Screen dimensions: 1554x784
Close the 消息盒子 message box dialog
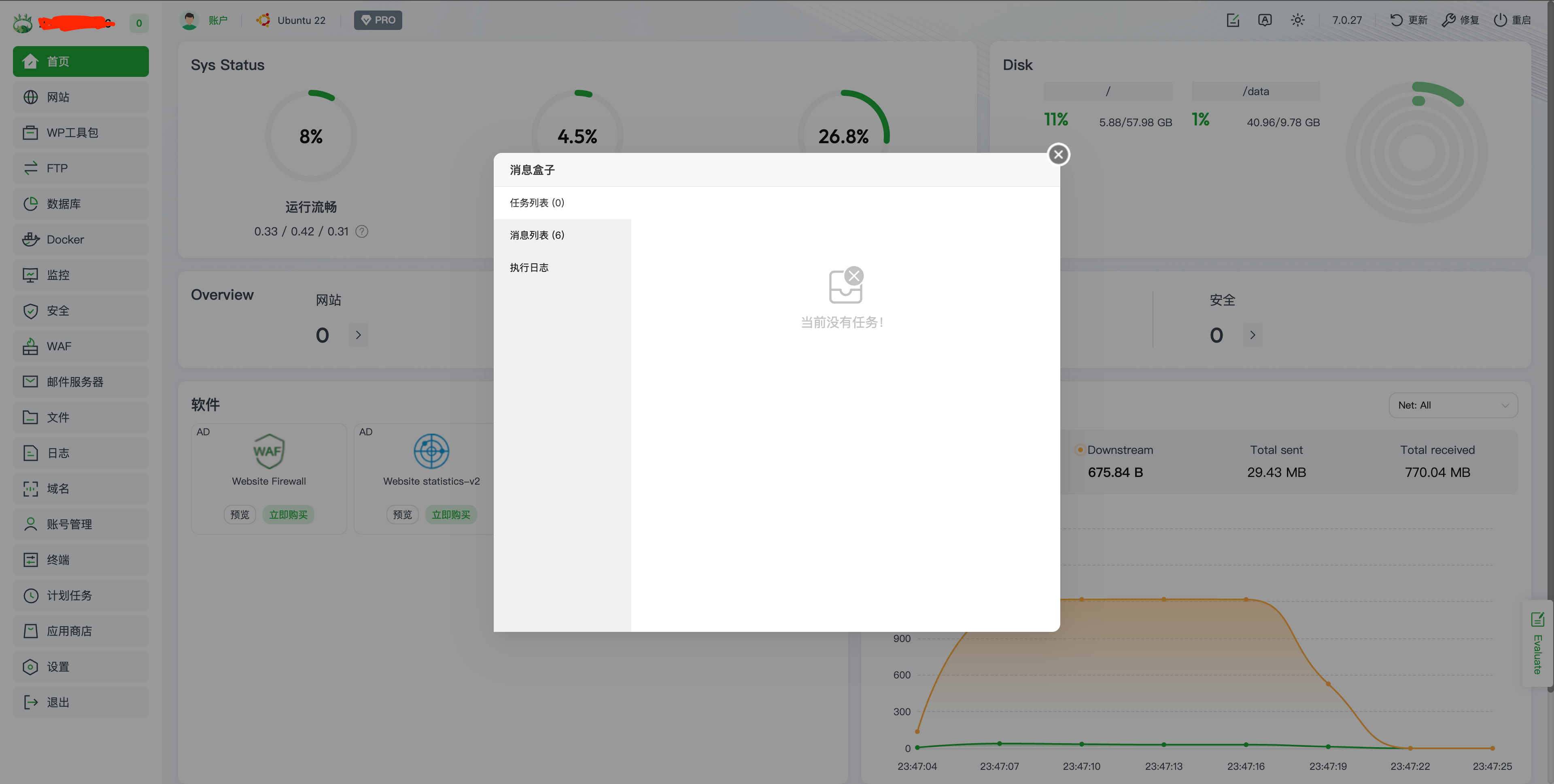coord(1058,155)
